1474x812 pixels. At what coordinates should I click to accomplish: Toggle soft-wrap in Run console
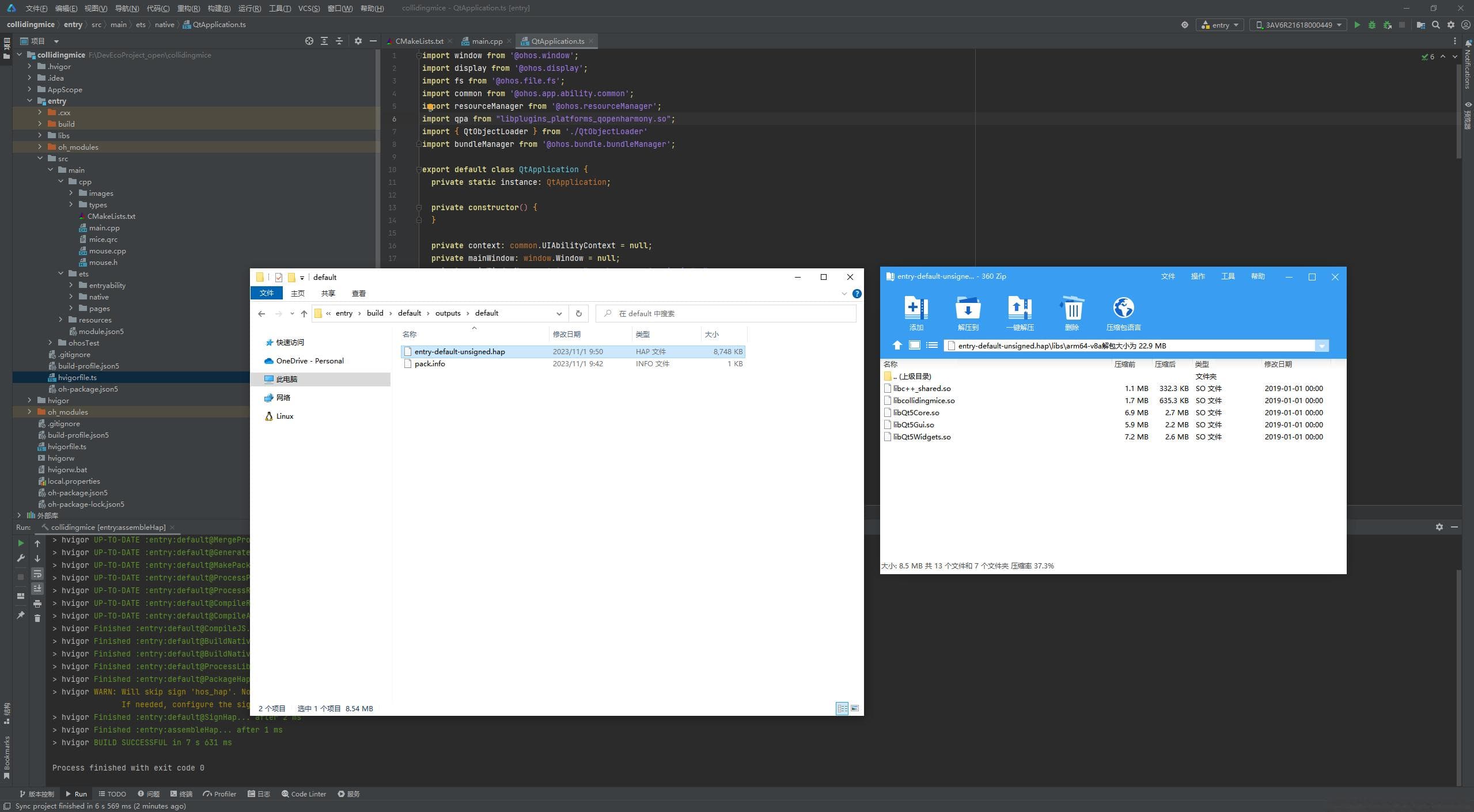pyautogui.click(x=37, y=574)
